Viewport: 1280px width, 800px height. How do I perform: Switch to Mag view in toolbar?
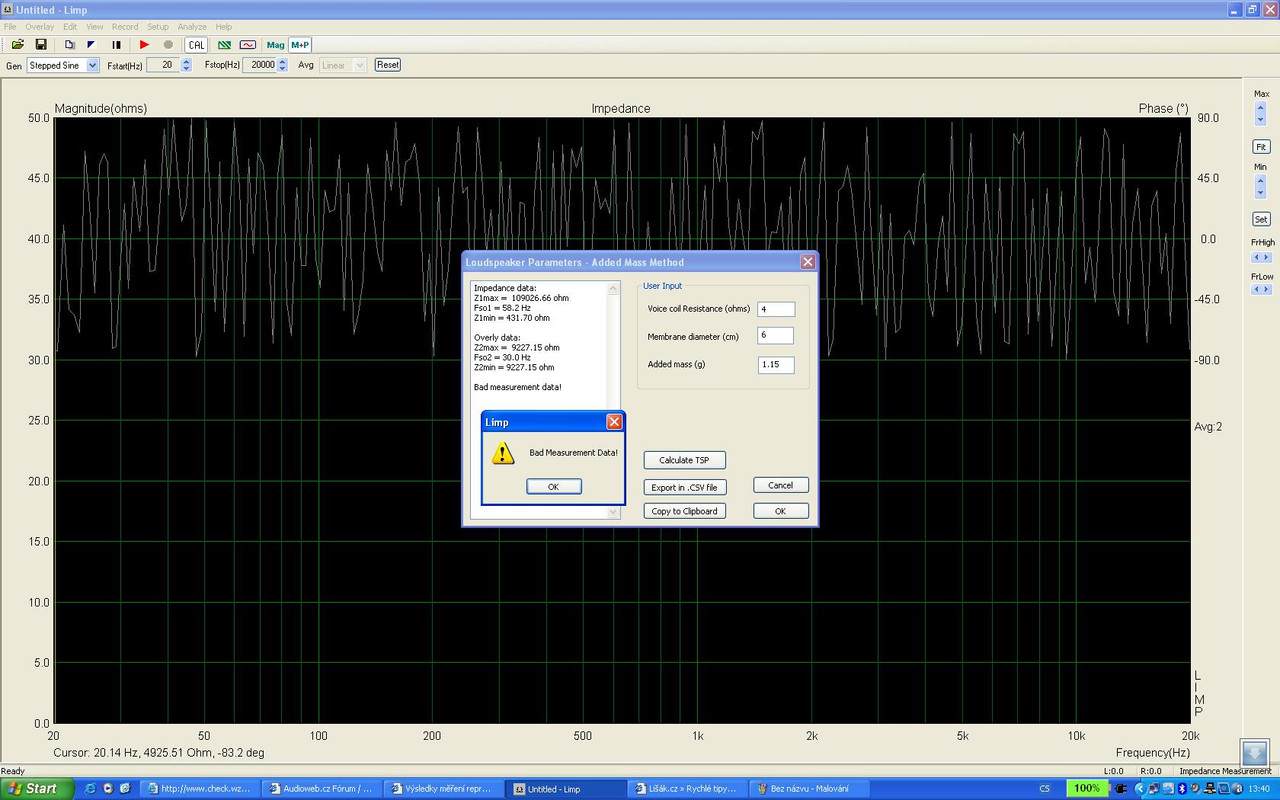pos(275,45)
